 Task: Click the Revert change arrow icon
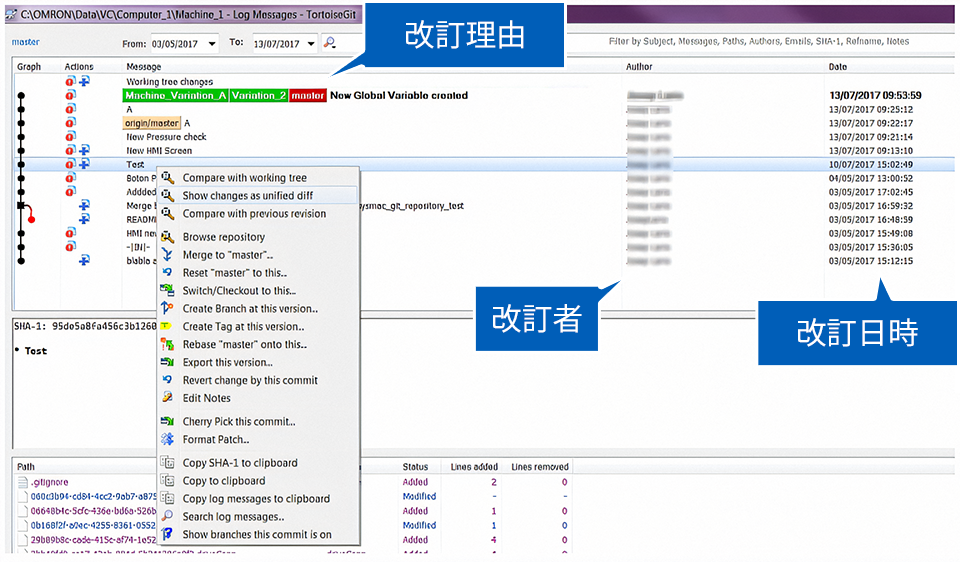tap(167, 380)
